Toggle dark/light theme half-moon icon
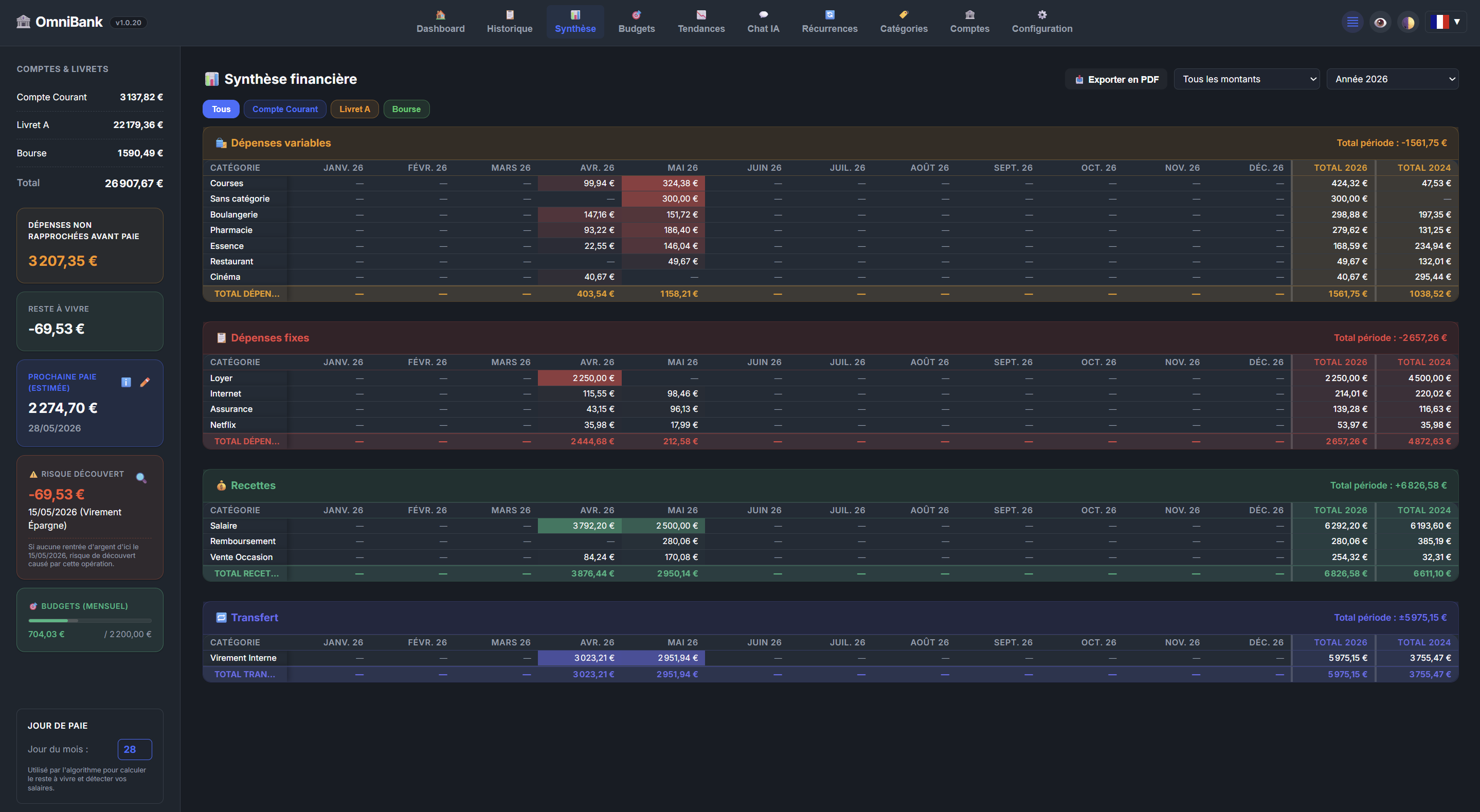This screenshot has height=812, width=1480. [1407, 23]
